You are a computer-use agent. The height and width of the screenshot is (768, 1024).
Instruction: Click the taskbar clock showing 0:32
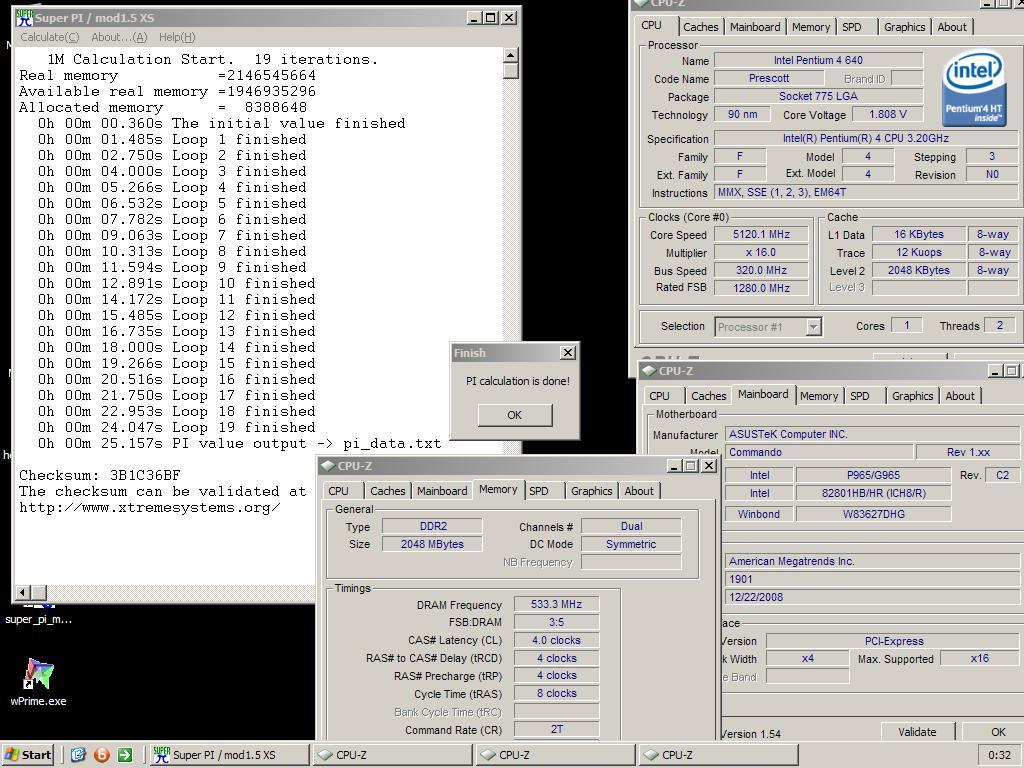1000,755
